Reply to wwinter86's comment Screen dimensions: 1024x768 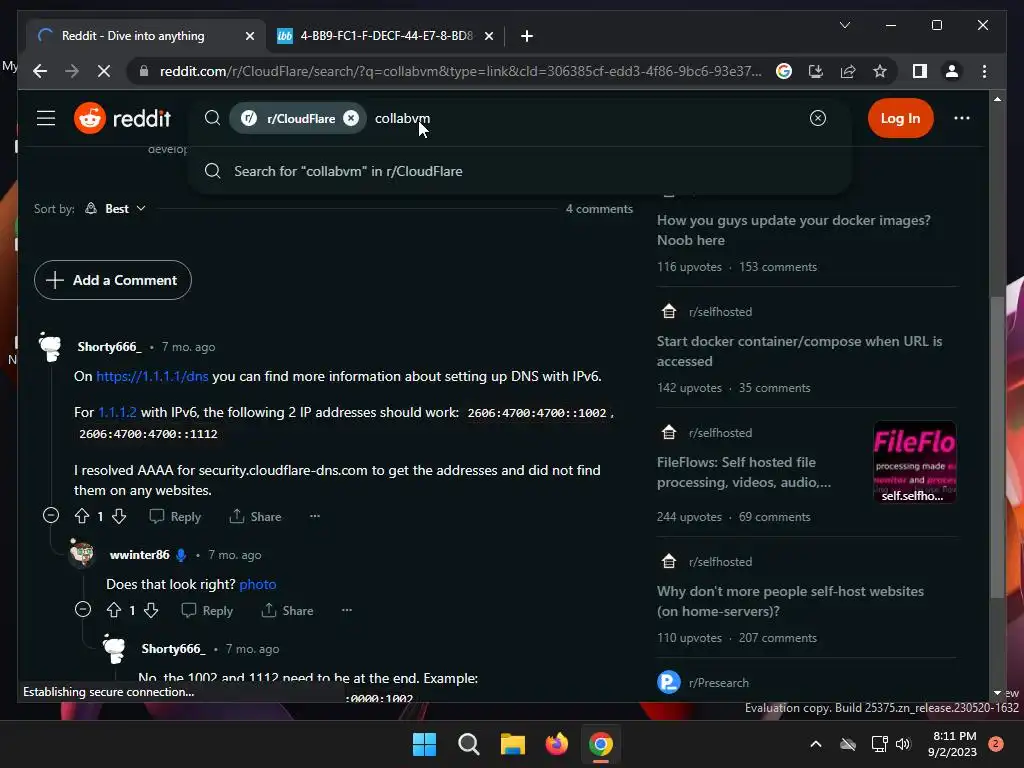coord(207,611)
